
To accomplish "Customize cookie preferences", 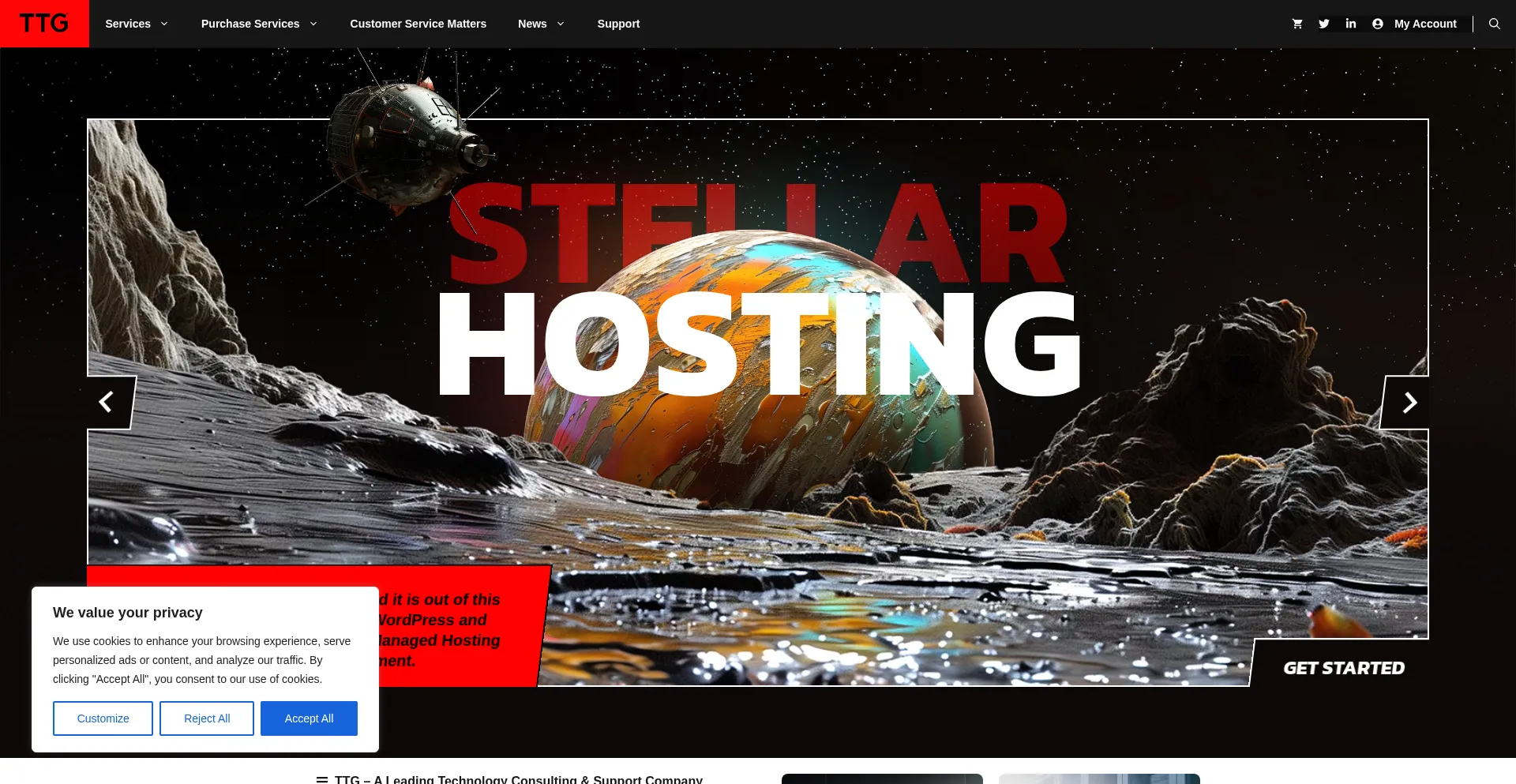I will pos(103,718).
